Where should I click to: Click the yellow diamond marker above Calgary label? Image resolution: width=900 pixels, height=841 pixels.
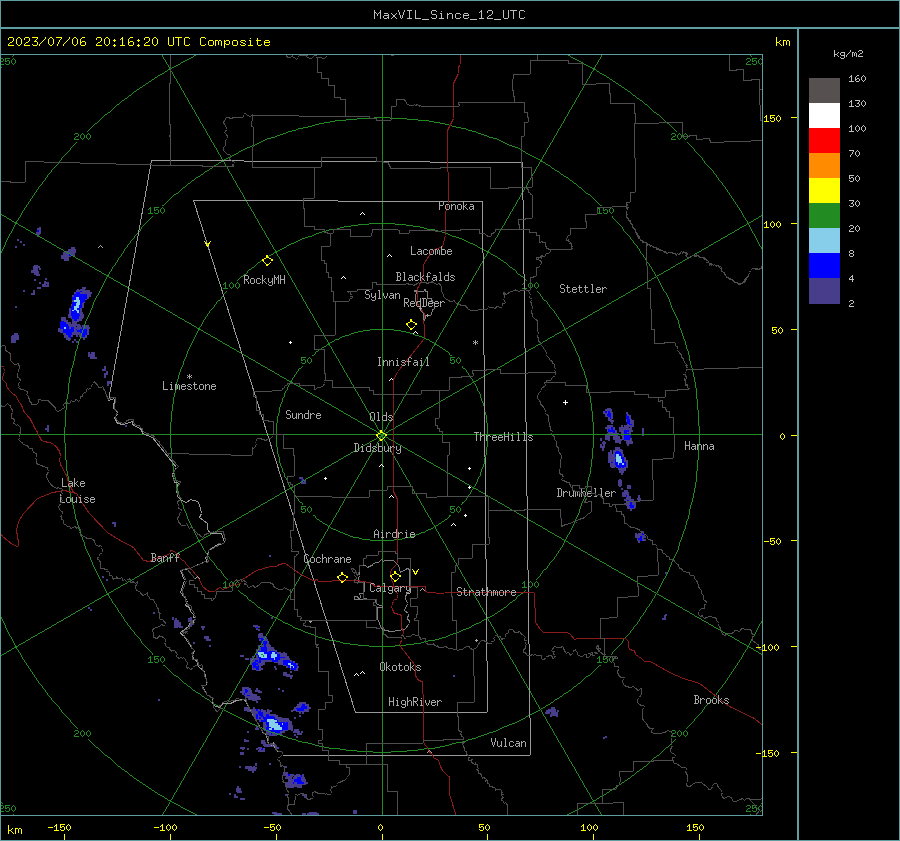(x=395, y=576)
